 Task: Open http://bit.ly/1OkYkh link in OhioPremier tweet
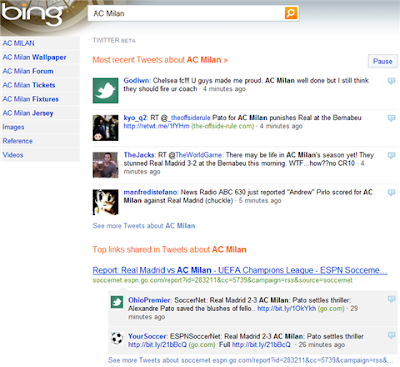(287, 309)
